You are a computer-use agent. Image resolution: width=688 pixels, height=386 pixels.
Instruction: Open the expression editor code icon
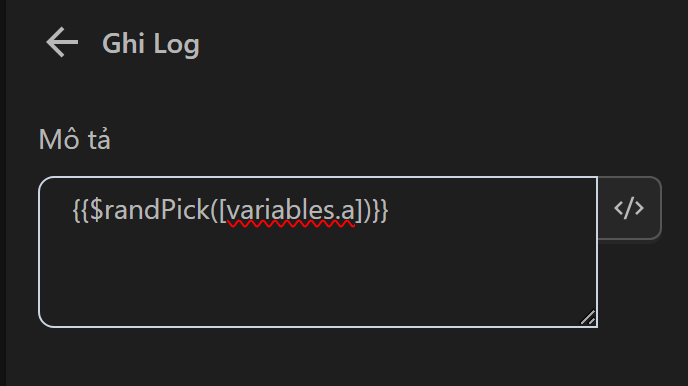click(629, 208)
